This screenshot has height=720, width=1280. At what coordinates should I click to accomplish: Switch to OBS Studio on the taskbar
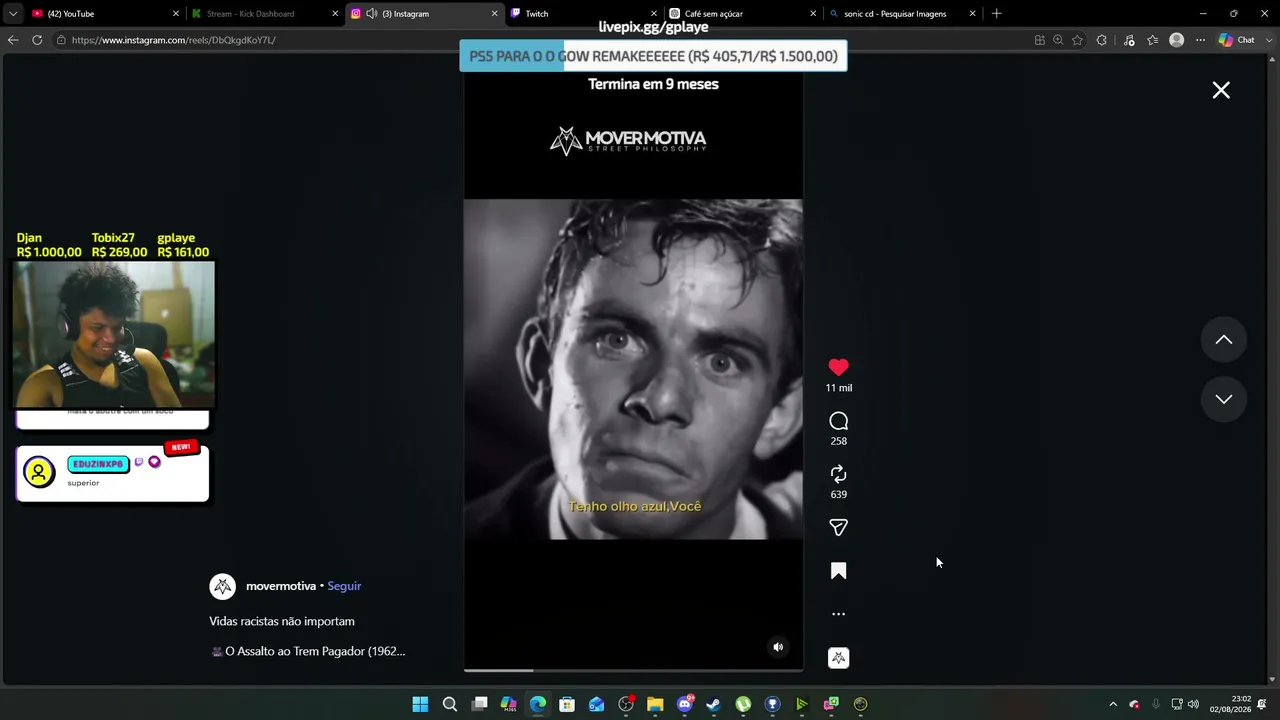tap(626, 704)
